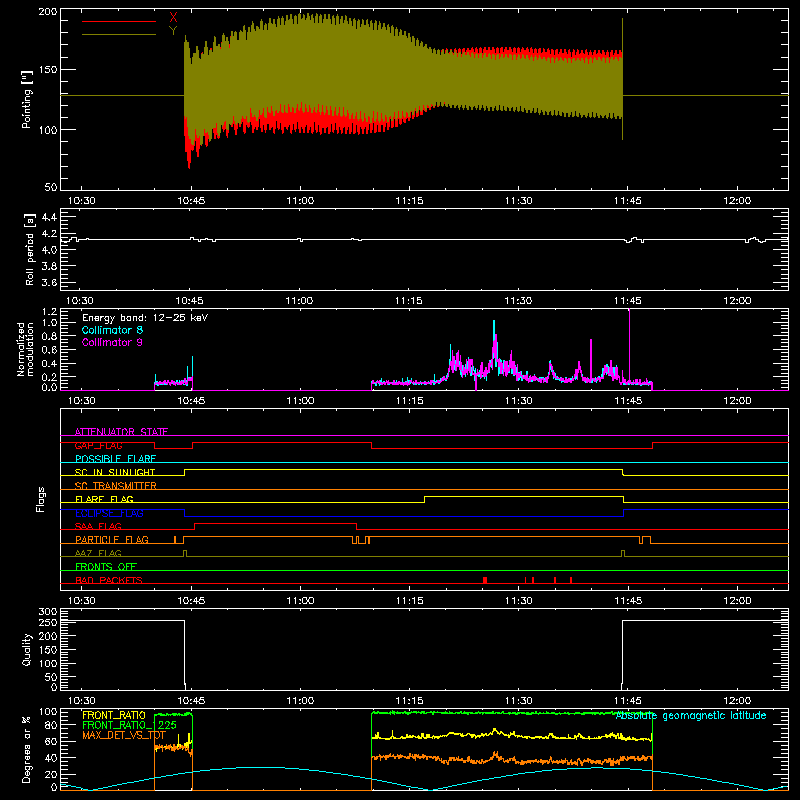Image resolution: width=800 pixels, height=800 pixels.
Task: Click the "150" tick on Pointing axis
Action: tap(48, 70)
